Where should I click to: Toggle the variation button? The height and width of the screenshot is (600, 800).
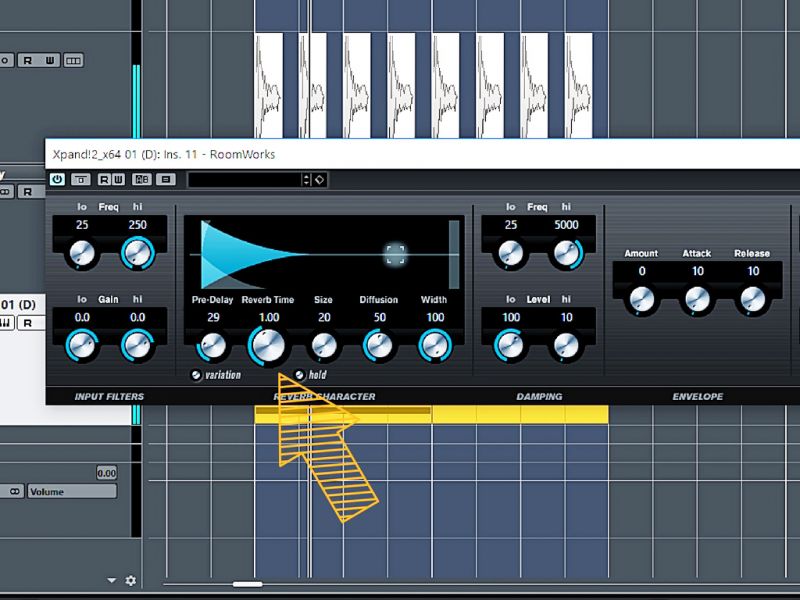click(196, 375)
